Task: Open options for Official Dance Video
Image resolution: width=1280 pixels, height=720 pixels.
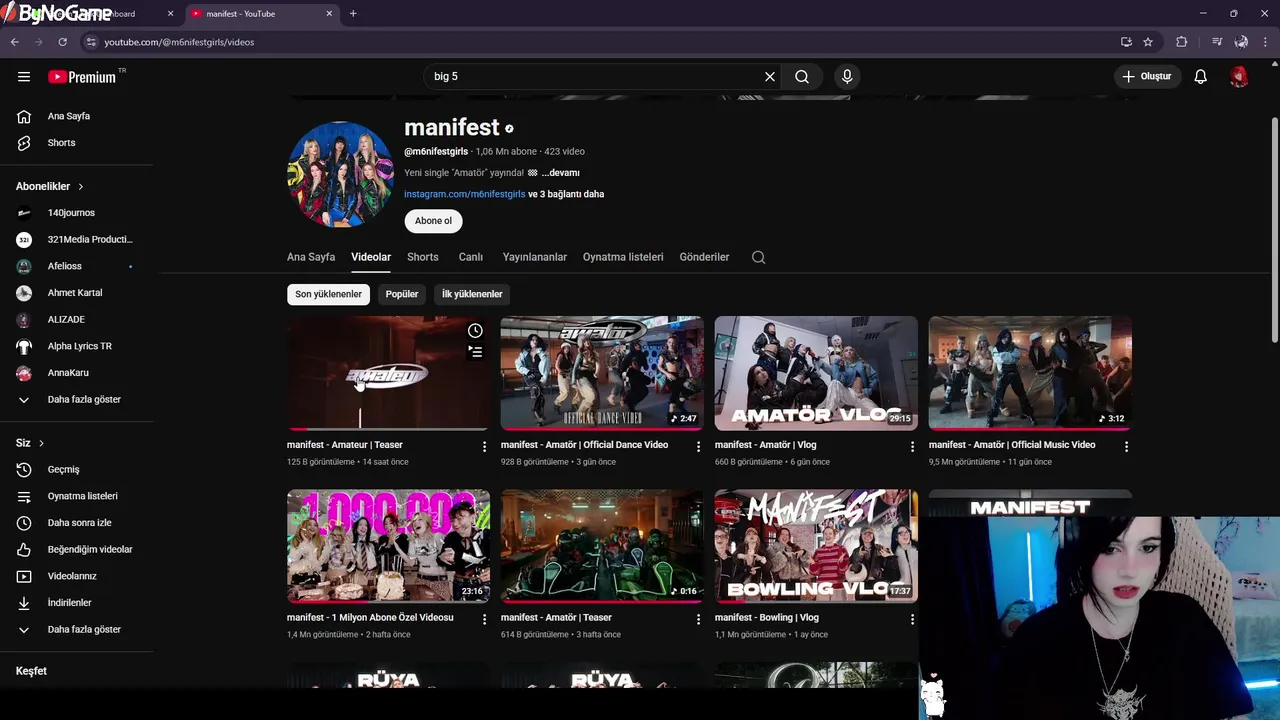Action: point(698,446)
